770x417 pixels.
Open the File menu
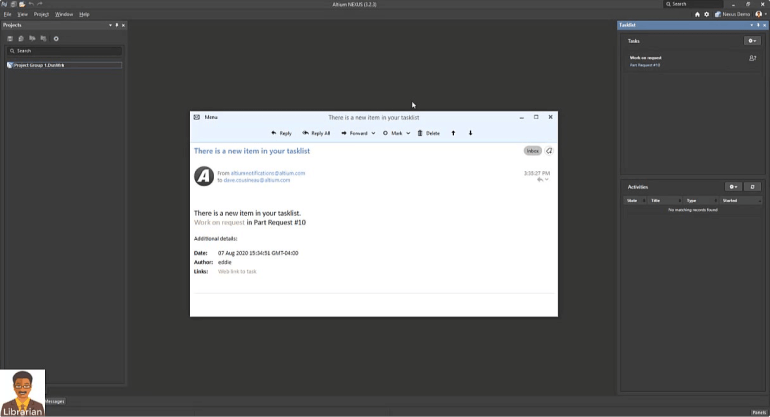click(7, 14)
